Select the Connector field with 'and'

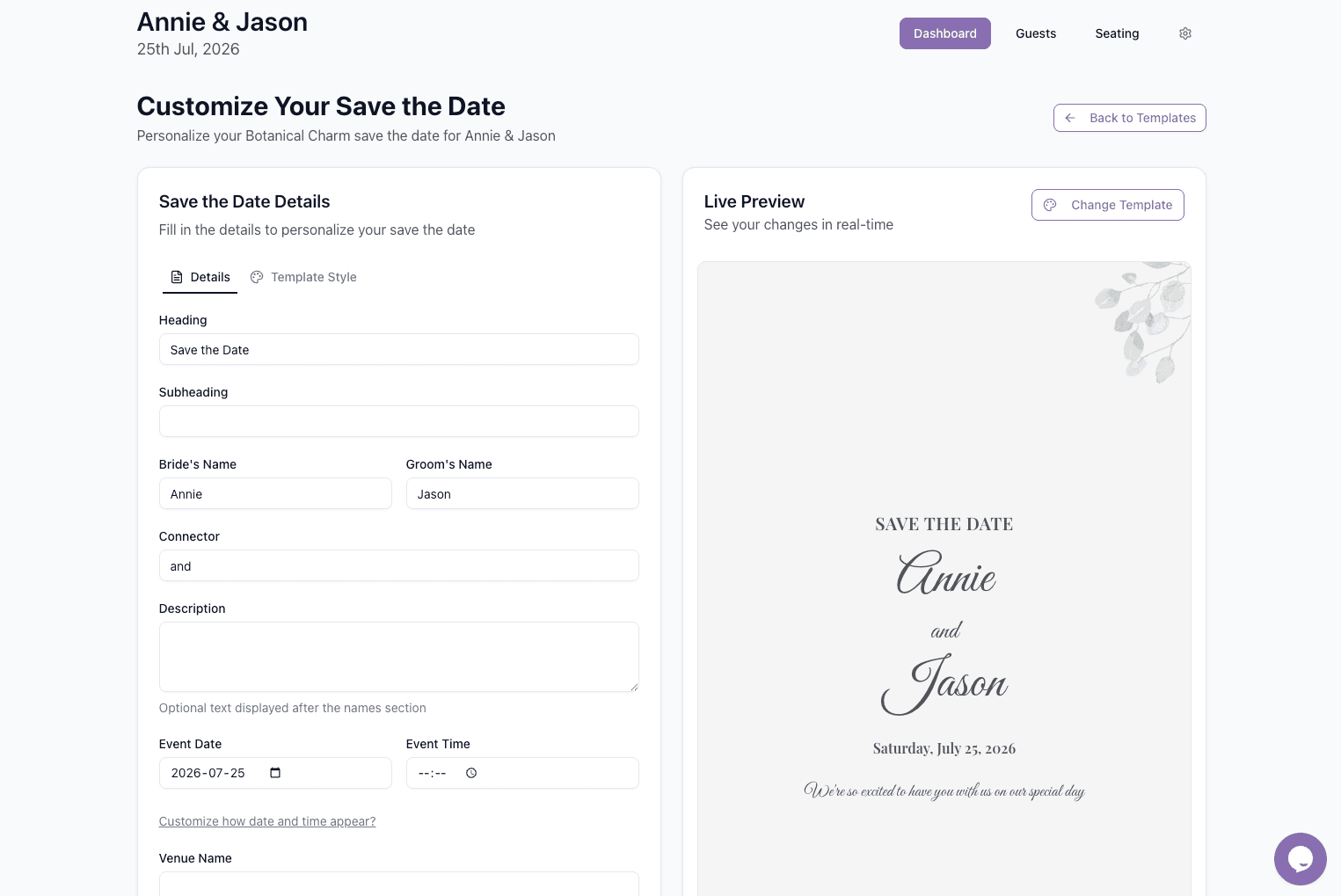(398, 565)
